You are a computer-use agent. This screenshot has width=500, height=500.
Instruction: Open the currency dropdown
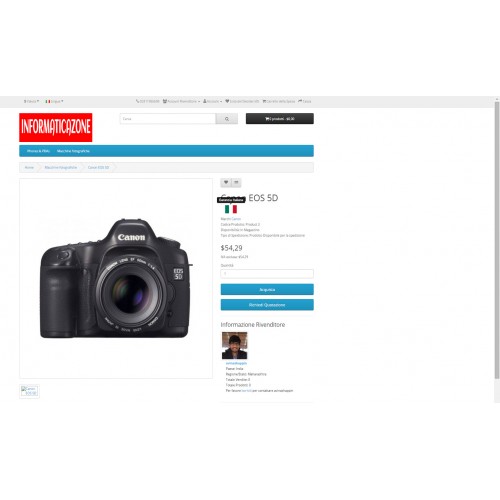[31, 101]
